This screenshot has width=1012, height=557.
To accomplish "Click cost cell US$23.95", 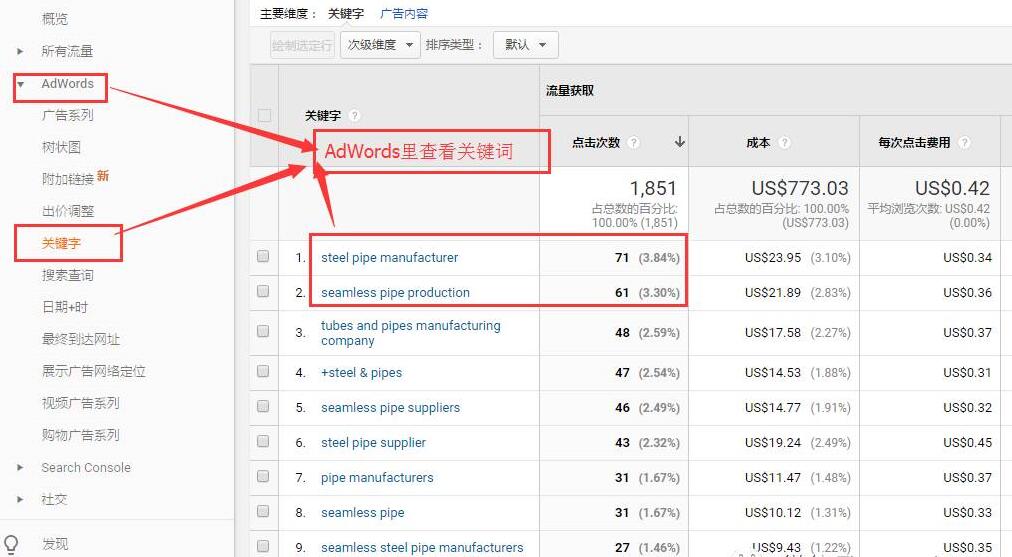I will point(773,258).
